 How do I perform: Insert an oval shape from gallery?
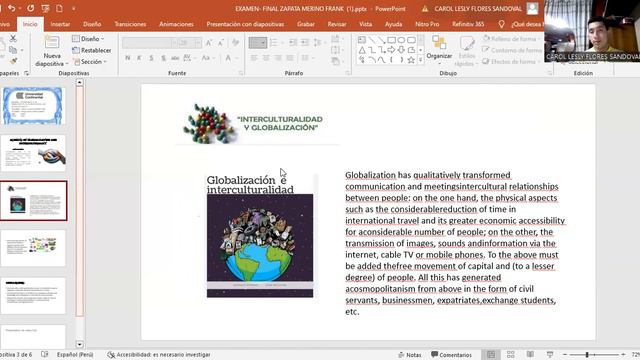click(x=401, y=40)
